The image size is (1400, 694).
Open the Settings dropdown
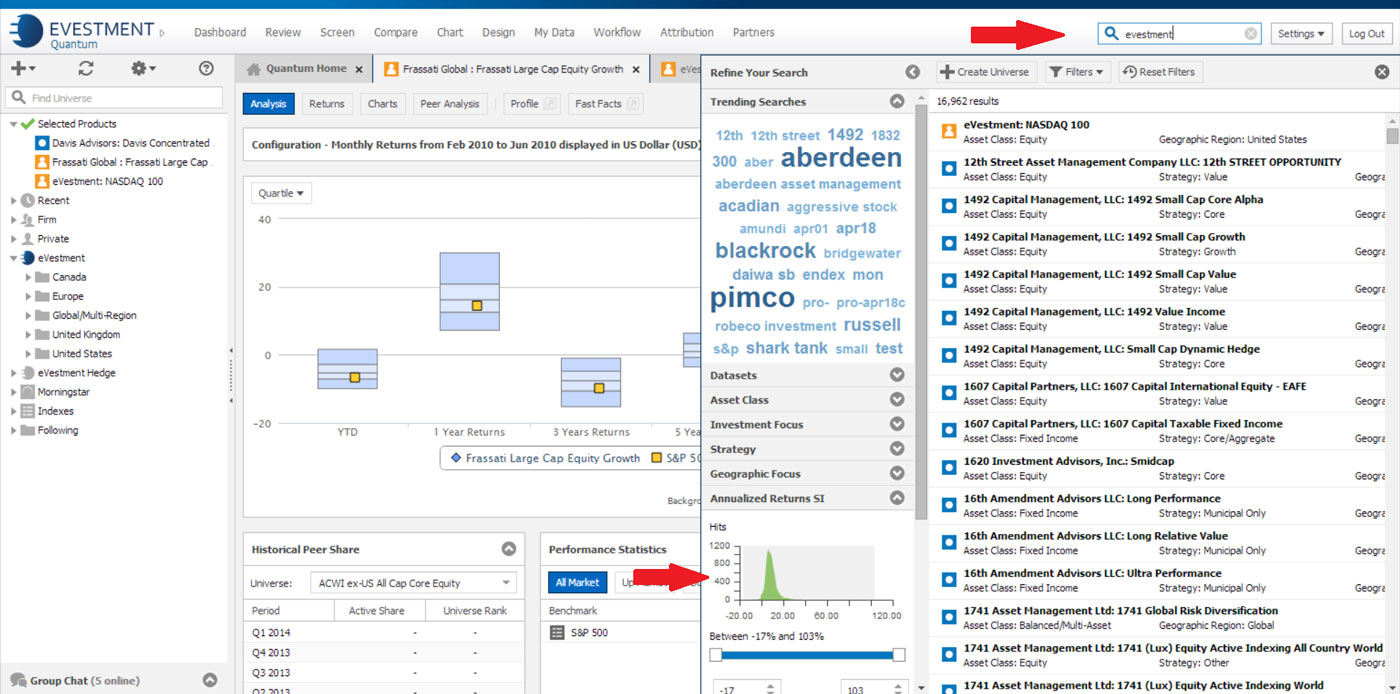coord(1301,34)
